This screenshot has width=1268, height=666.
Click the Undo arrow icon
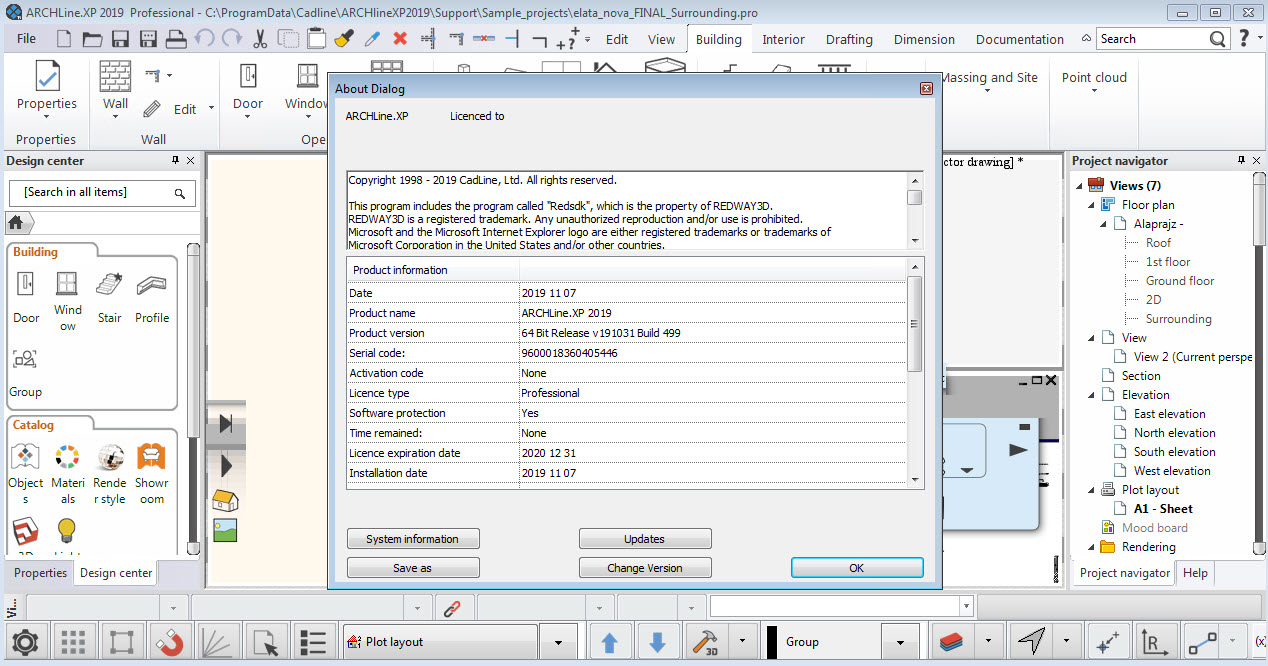(205, 39)
